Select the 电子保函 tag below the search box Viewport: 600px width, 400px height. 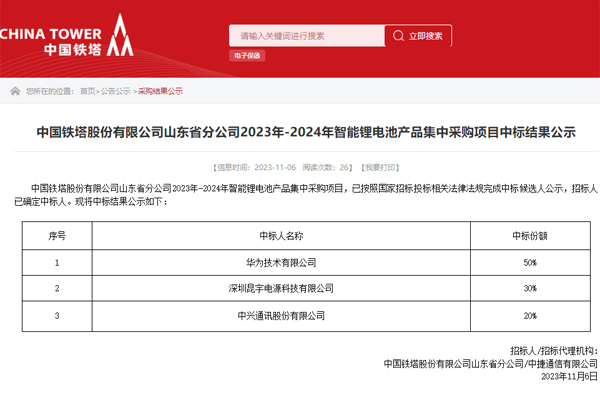point(247,56)
